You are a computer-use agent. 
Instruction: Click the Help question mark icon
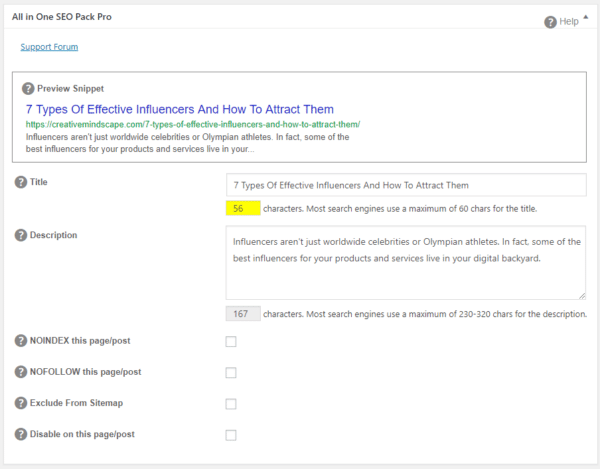[550, 22]
